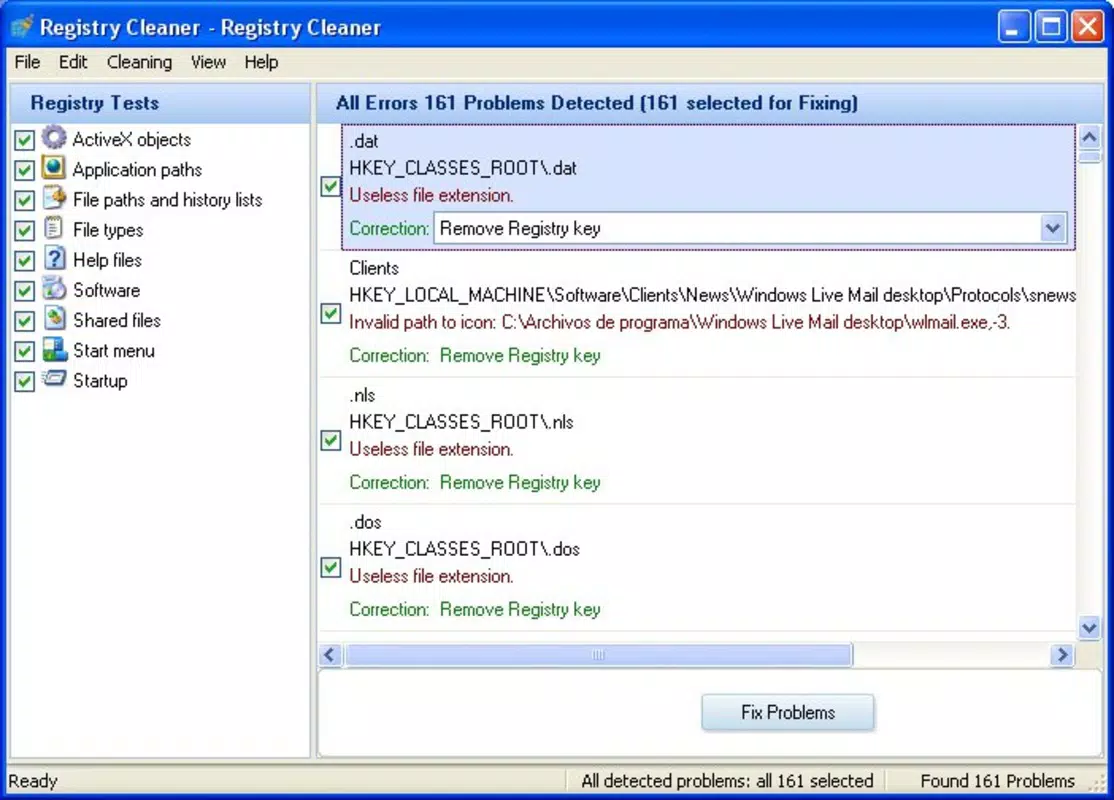Click the horizontal scrollbar thumb
The height and width of the screenshot is (800, 1114).
(x=598, y=655)
